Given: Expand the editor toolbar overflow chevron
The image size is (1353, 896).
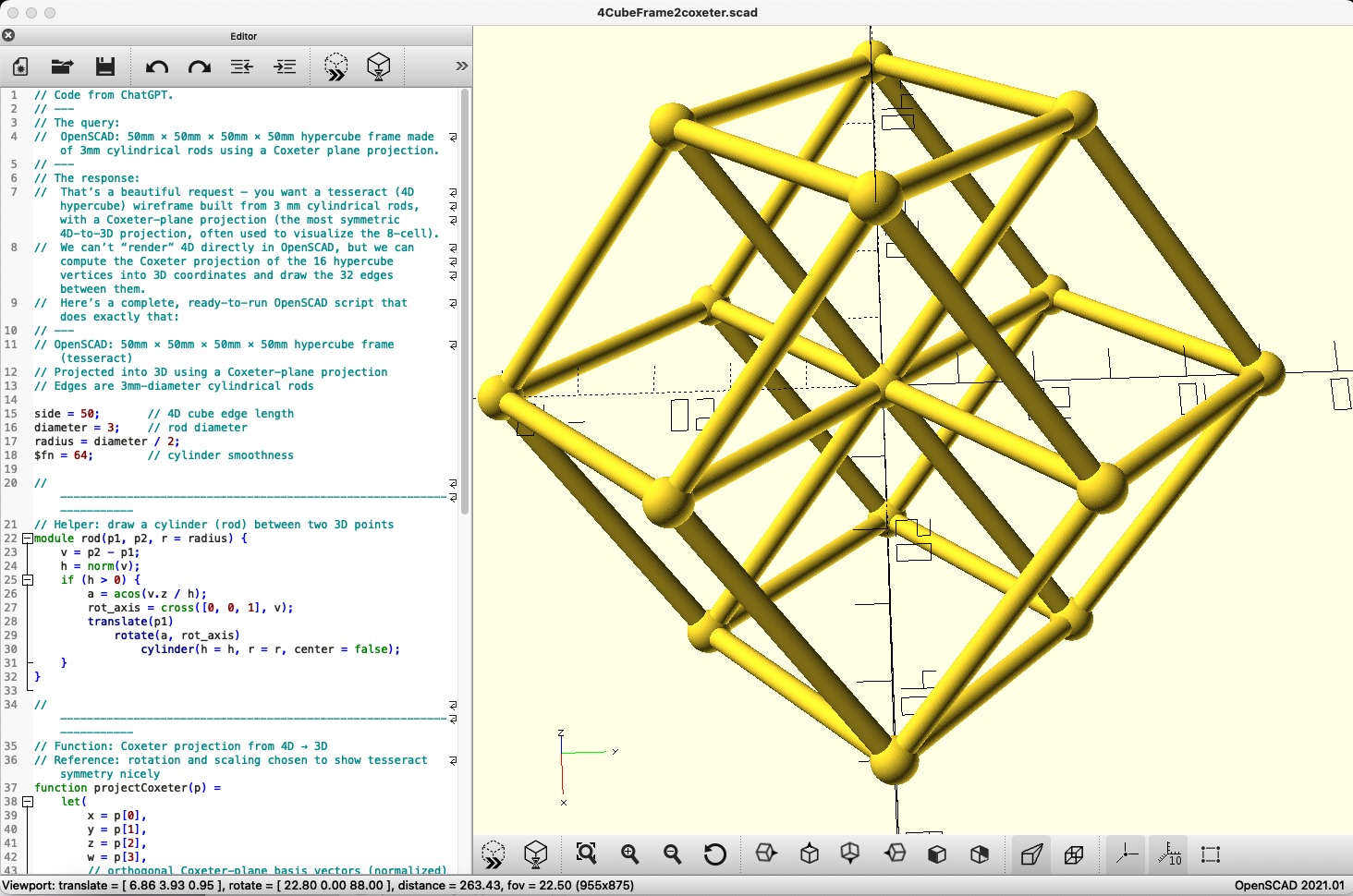Looking at the screenshot, I should 461,67.
